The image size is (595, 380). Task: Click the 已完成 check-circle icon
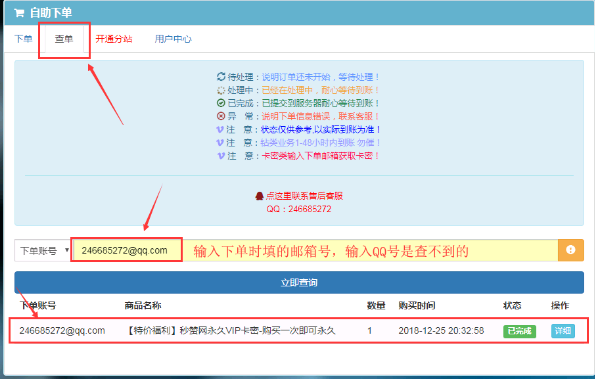pyautogui.click(x=221, y=103)
